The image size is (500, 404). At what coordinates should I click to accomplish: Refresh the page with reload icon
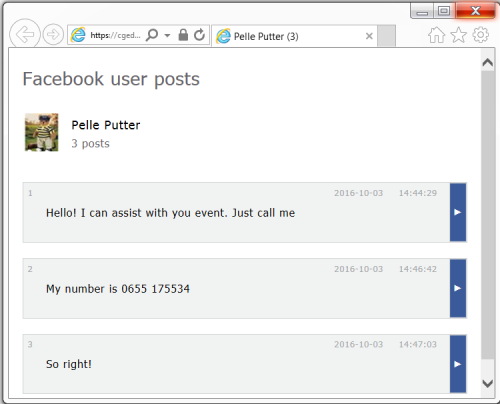click(x=199, y=35)
